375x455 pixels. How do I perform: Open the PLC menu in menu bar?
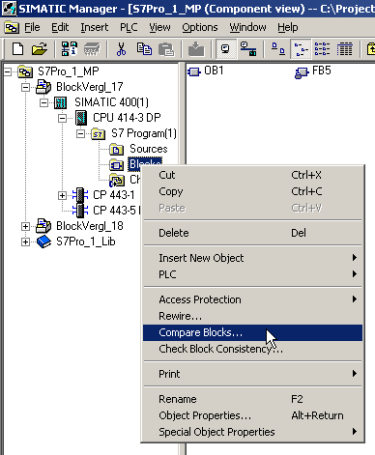coord(129,27)
